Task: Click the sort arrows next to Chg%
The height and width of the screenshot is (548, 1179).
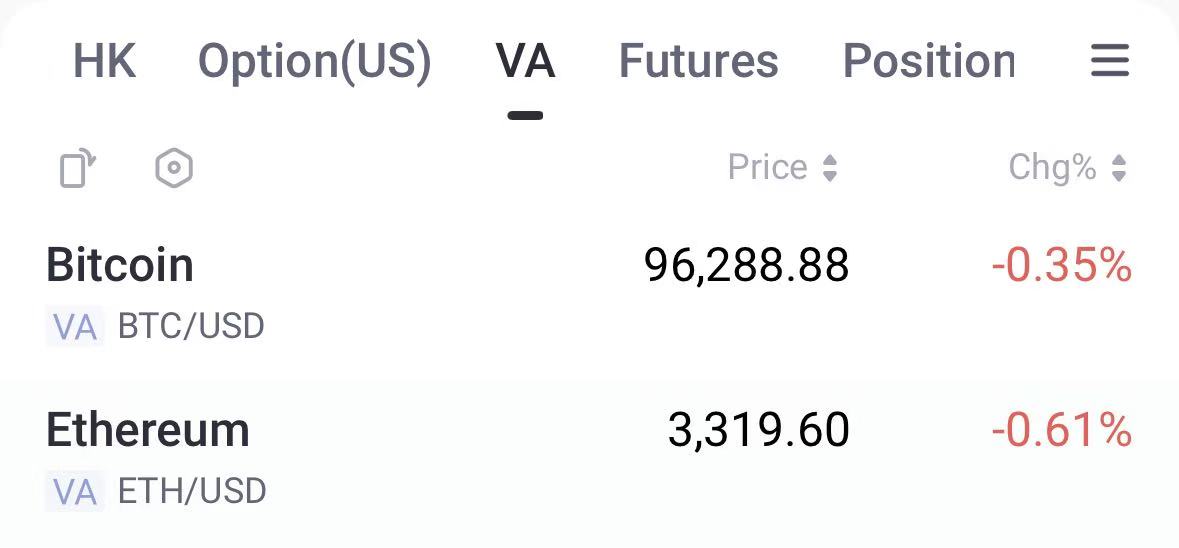Action: pos(1119,168)
